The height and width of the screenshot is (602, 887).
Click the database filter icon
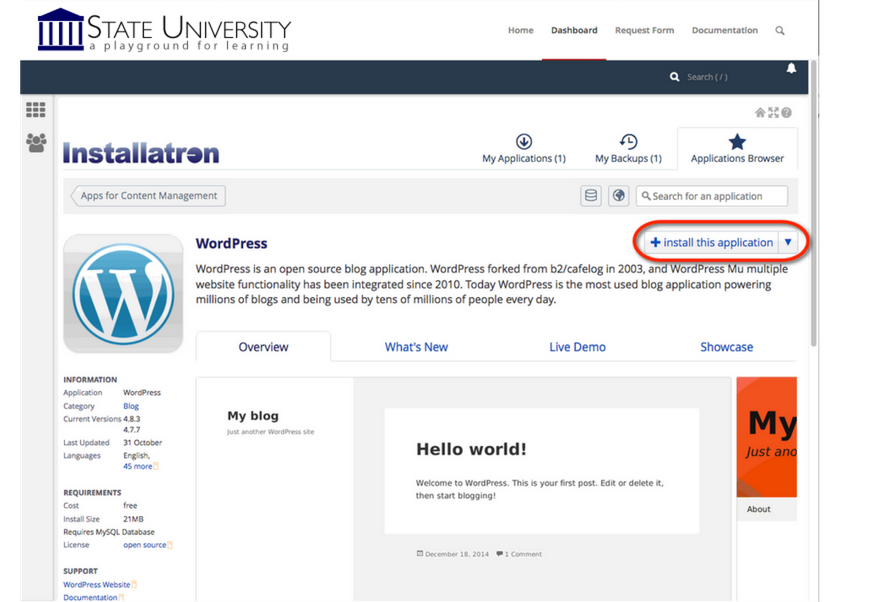[x=591, y=196]
